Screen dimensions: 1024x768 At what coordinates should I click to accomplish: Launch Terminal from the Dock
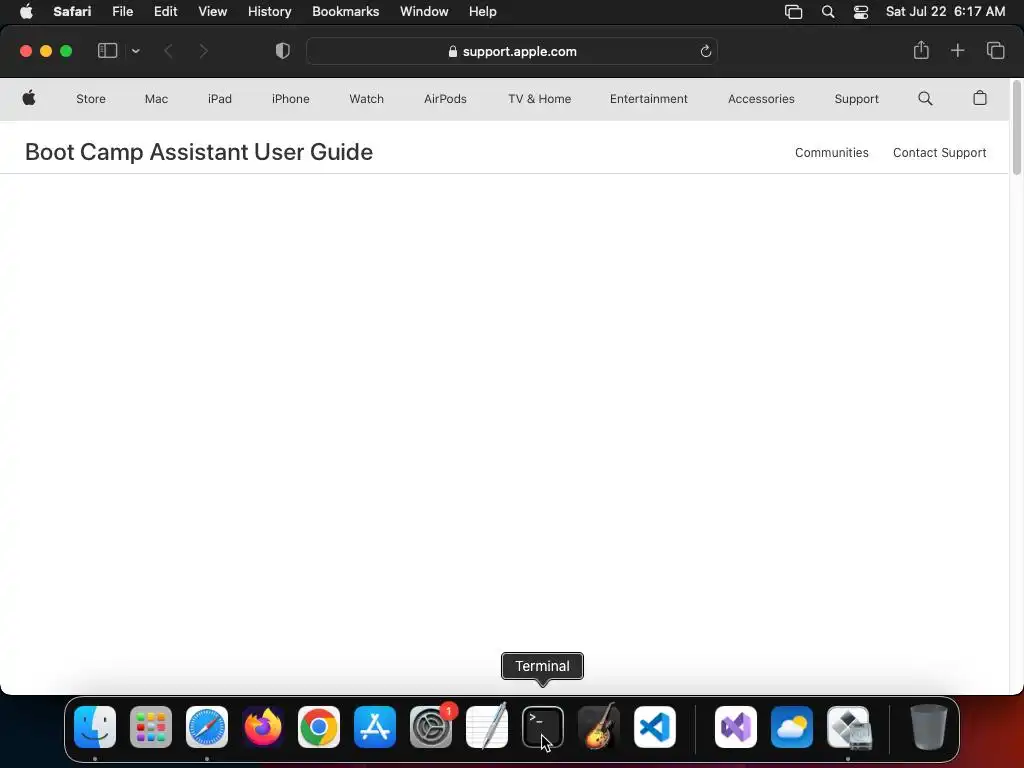point(543,726)
